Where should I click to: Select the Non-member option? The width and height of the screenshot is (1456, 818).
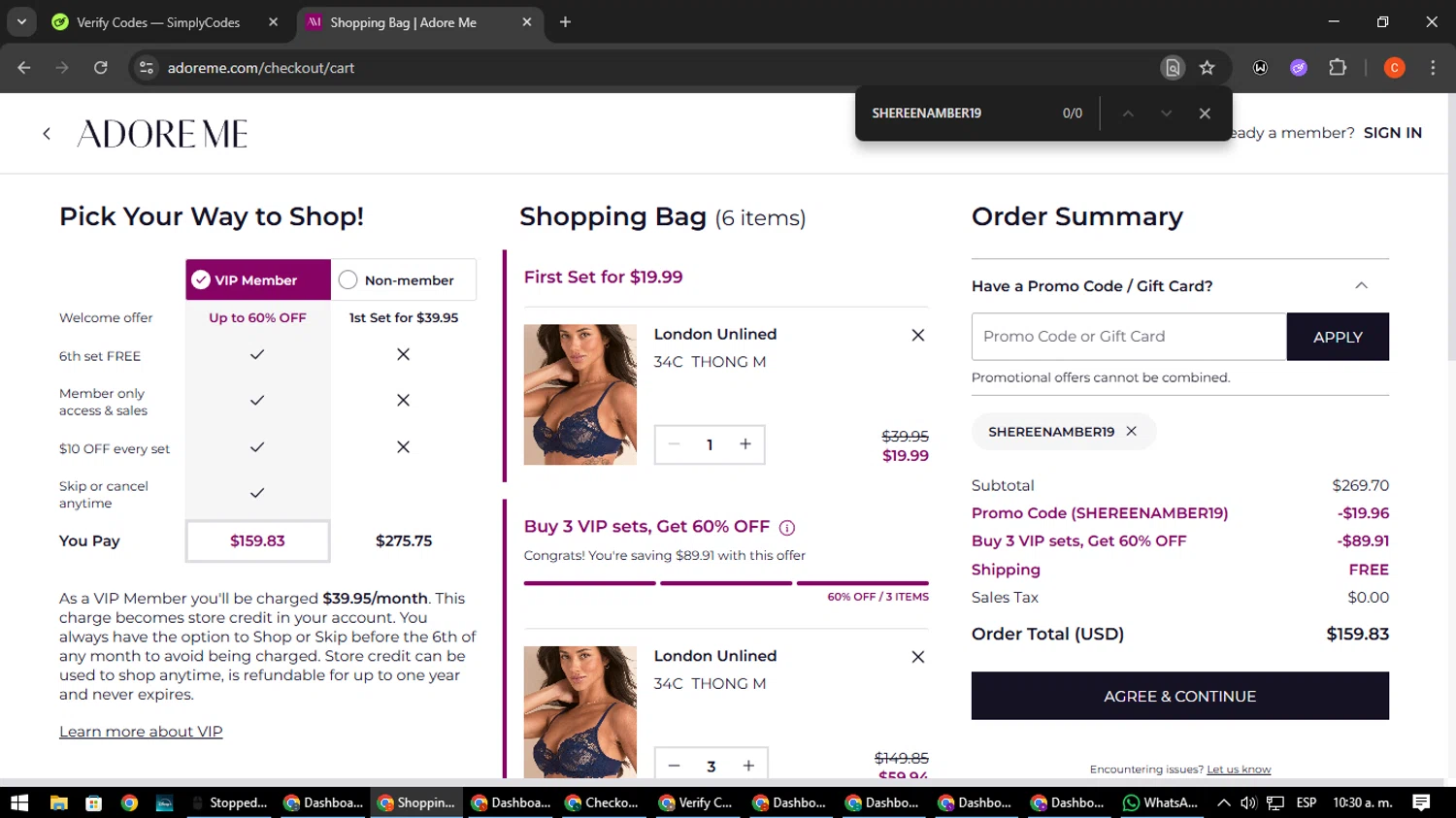click(403, 279)
